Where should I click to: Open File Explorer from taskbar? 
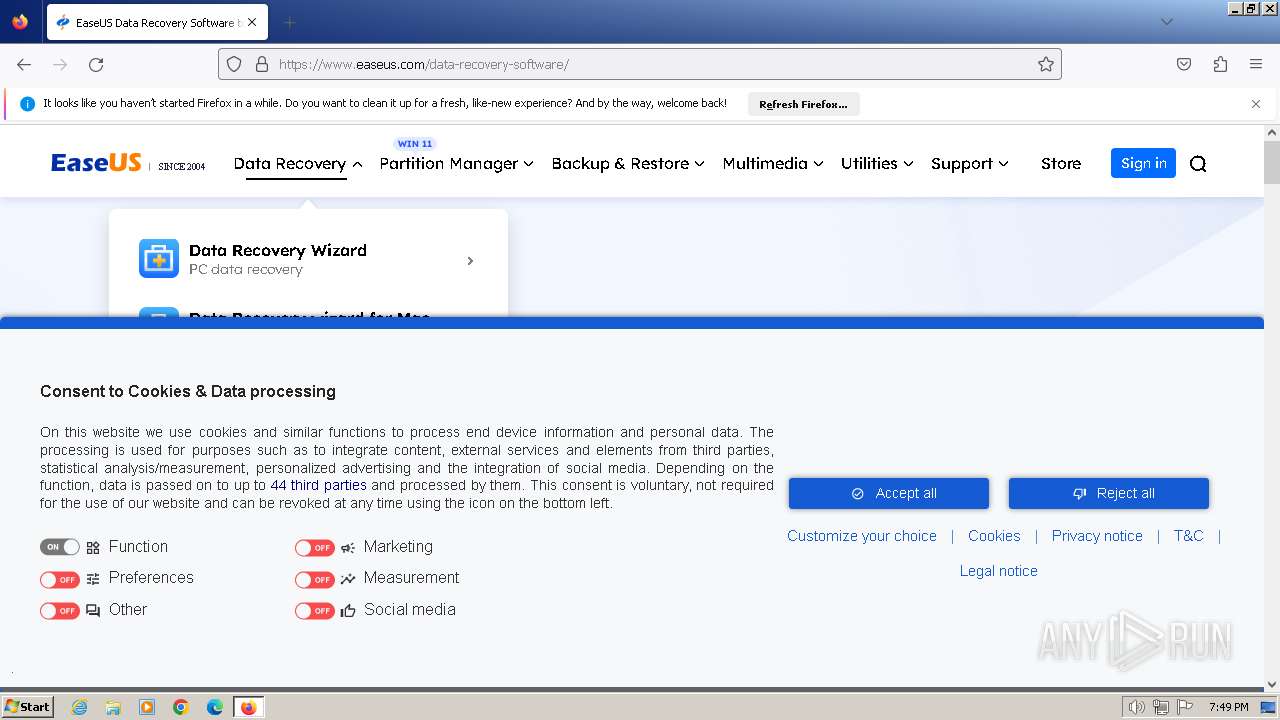coord(113,707)
